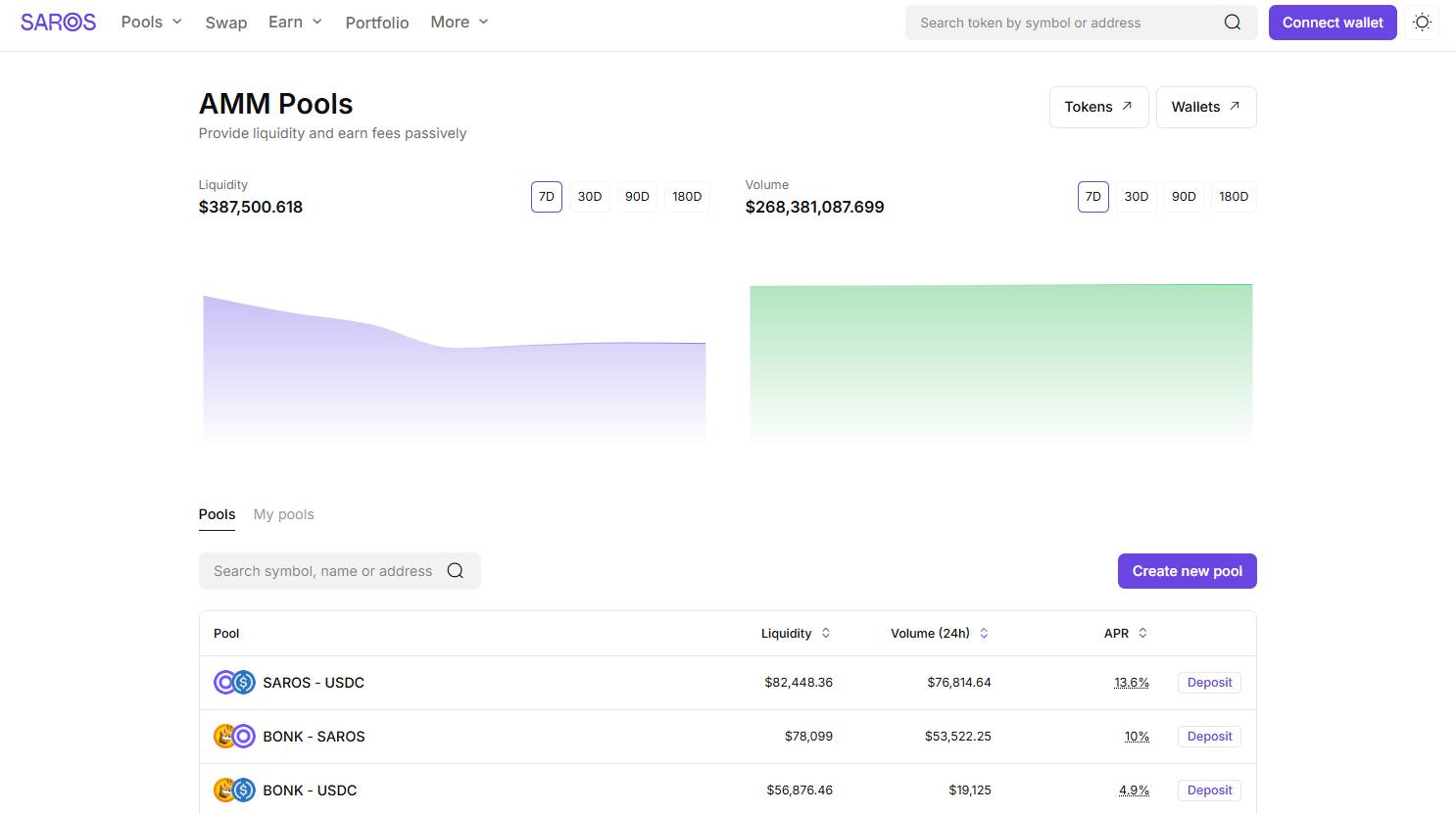Image resolution: width=1456 pixels, height=814 pixels.
Task: Click the magnifier icon in token search
Action: [x=1232, y=23]
